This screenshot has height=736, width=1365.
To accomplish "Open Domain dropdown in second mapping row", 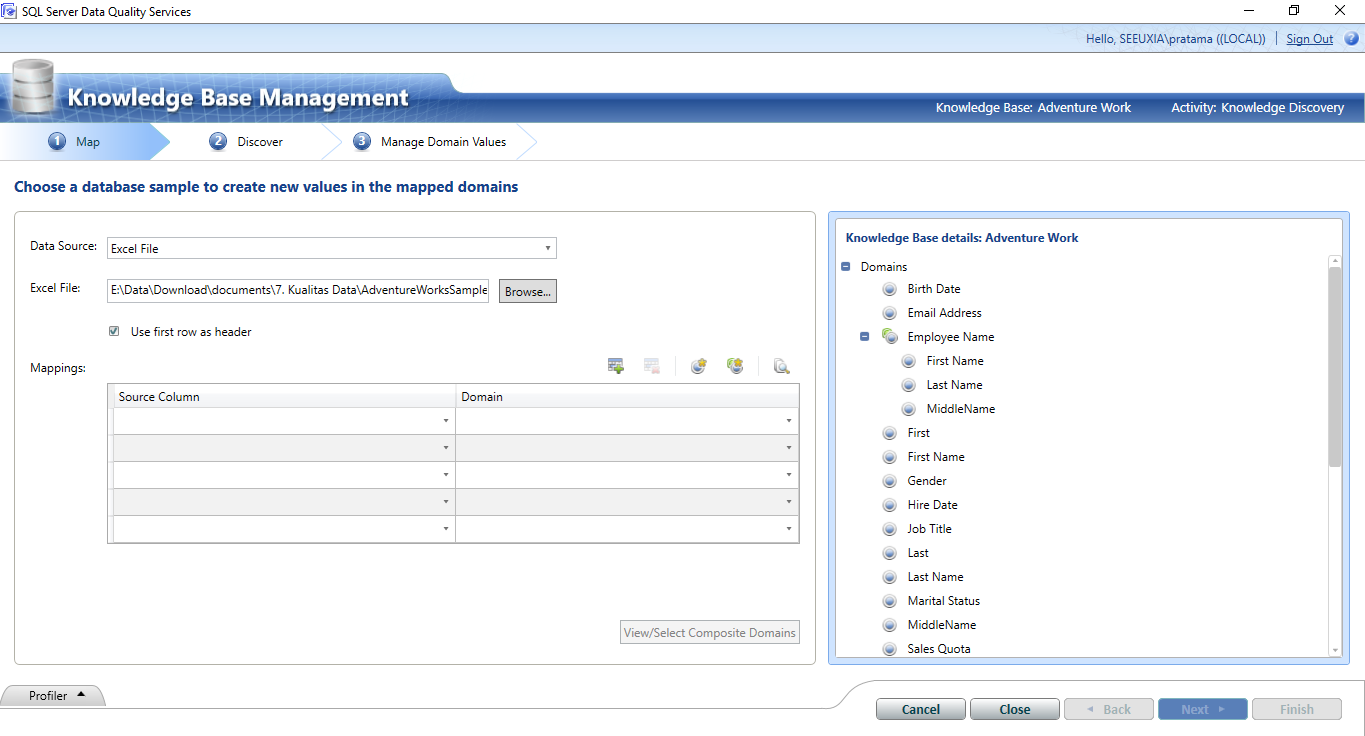I will point(789,448).
